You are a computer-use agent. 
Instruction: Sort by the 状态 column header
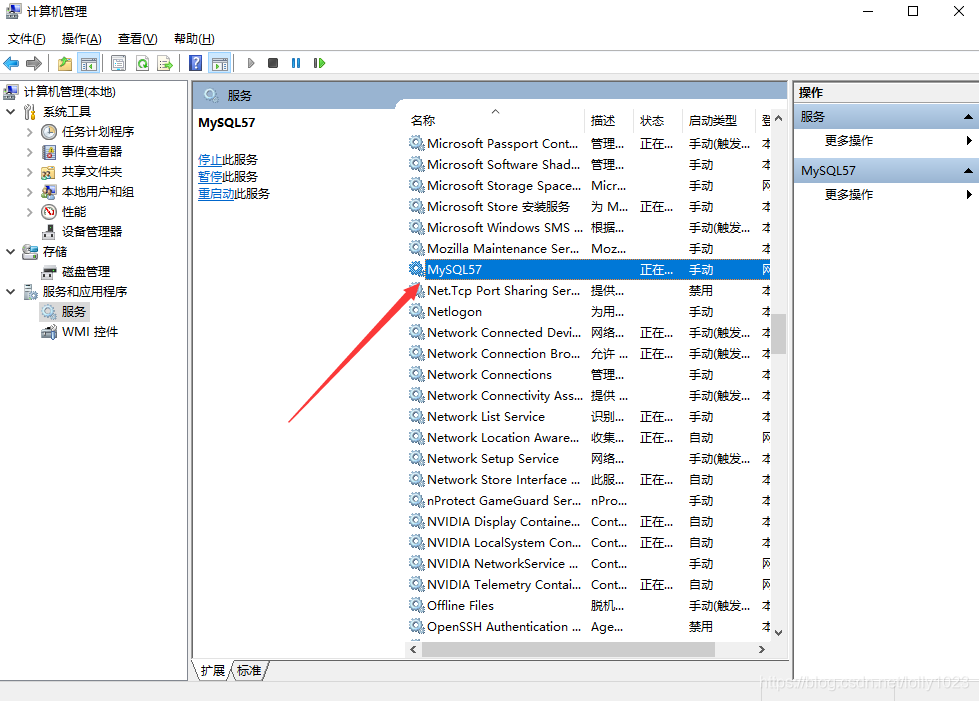[x=658, y=120]
